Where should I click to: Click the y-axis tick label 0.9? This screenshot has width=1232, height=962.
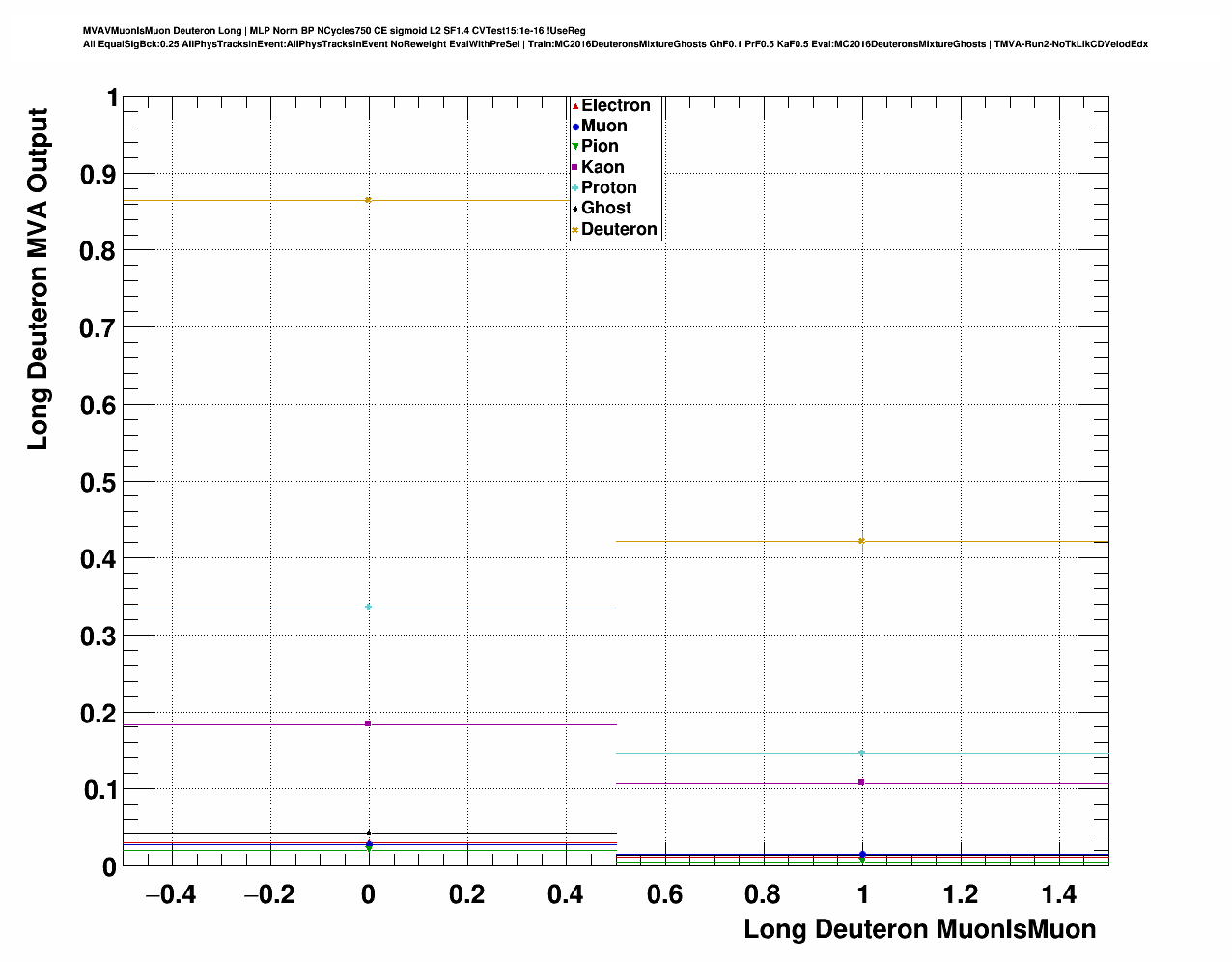pos(98,174)
